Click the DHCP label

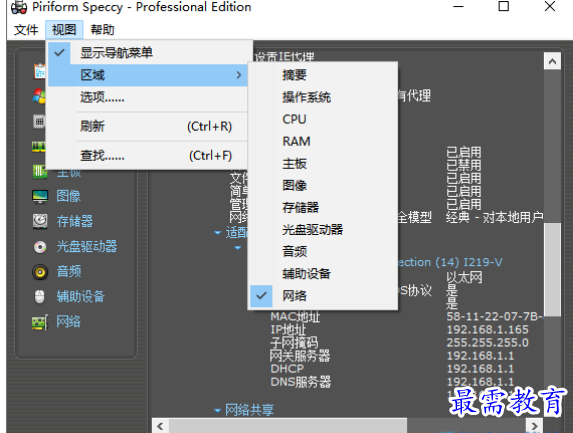point(287,369)
